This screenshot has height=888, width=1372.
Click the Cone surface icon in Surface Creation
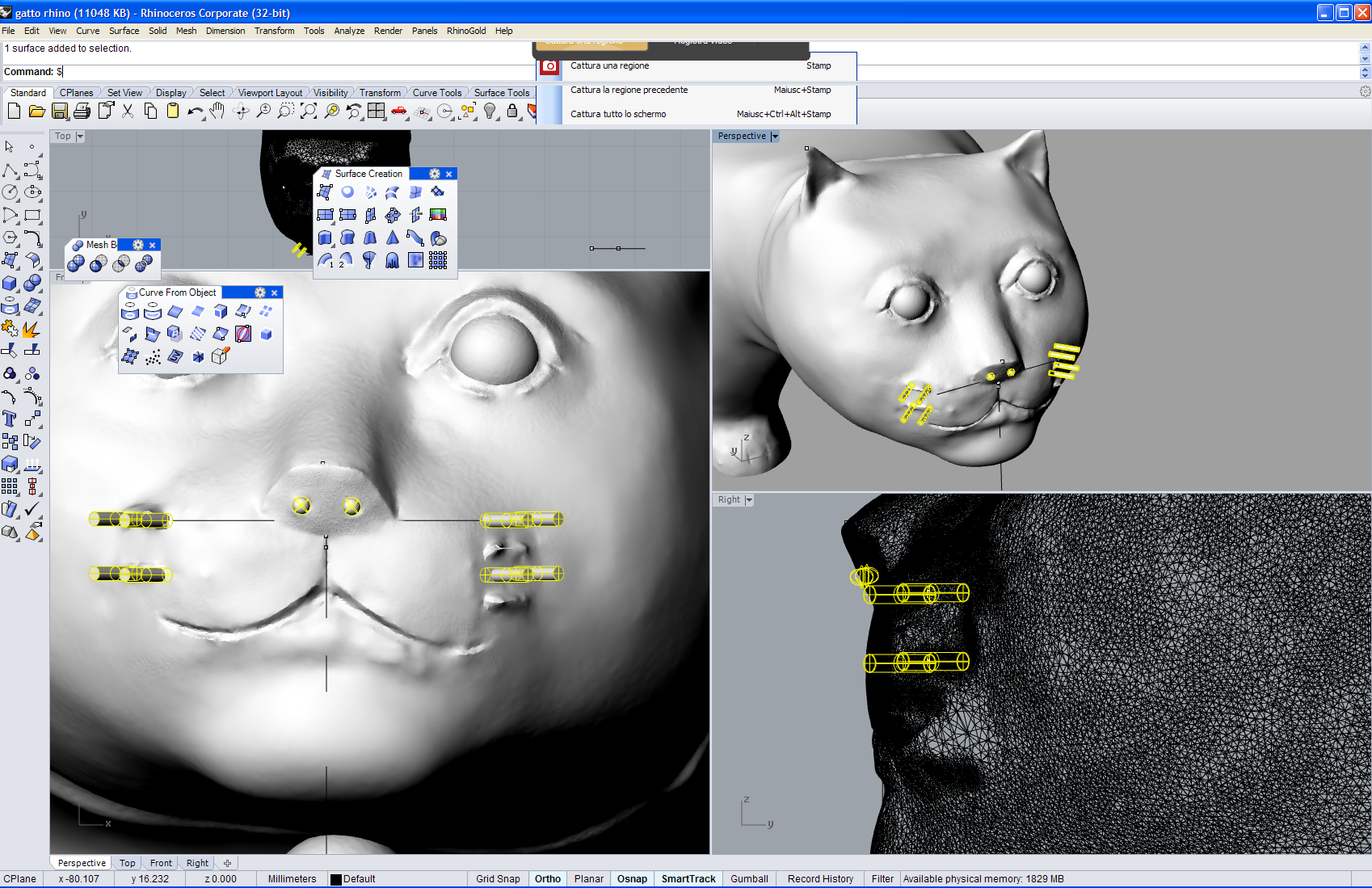coord(393,238)
